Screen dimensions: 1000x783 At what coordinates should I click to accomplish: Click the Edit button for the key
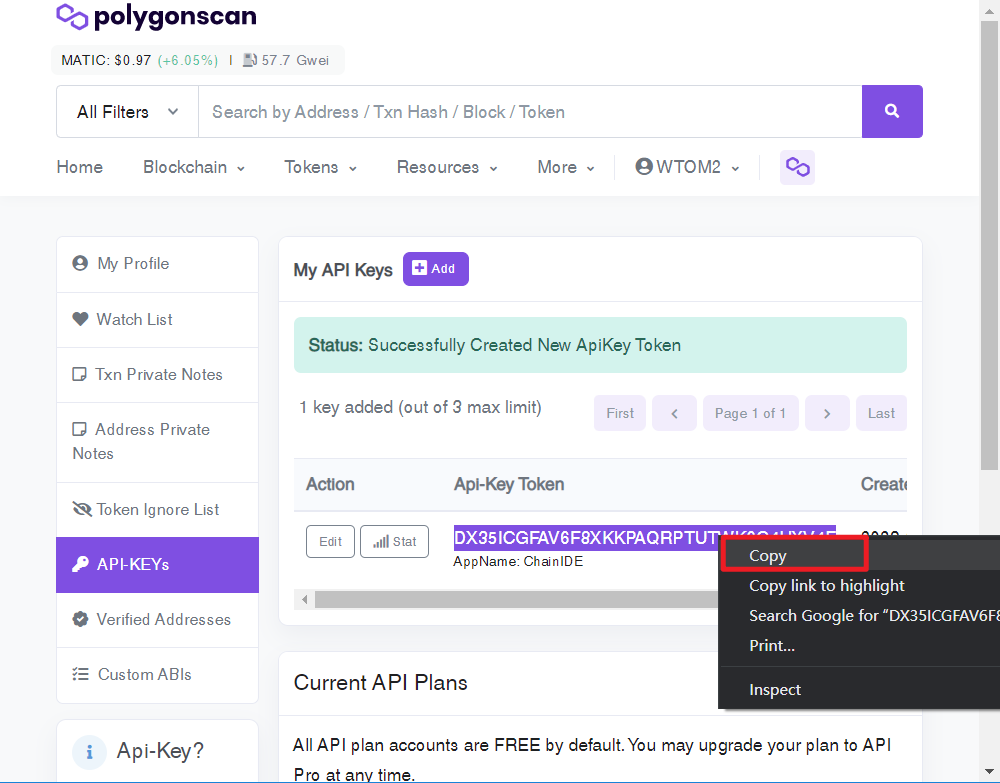point(330,541)
